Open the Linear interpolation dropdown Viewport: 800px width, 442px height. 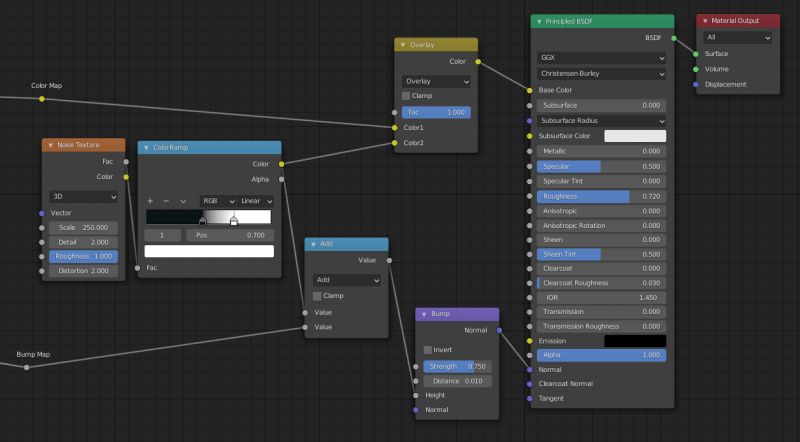pyautogui.click(x=255, y=201)
